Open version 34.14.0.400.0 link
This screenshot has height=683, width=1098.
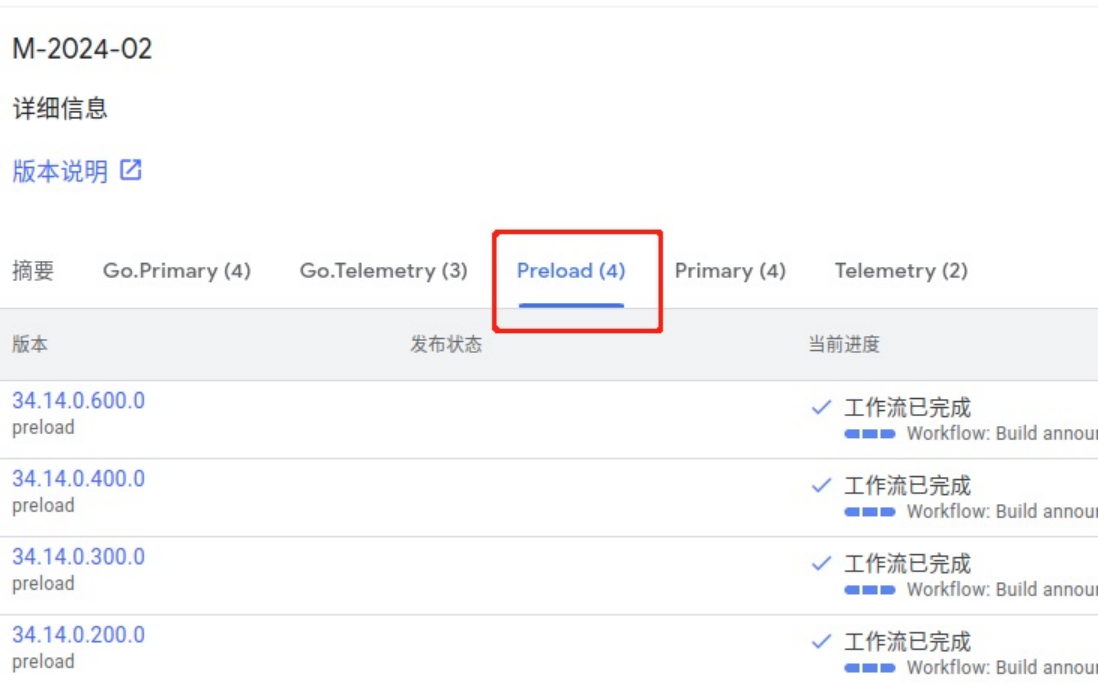pos(78,478)
